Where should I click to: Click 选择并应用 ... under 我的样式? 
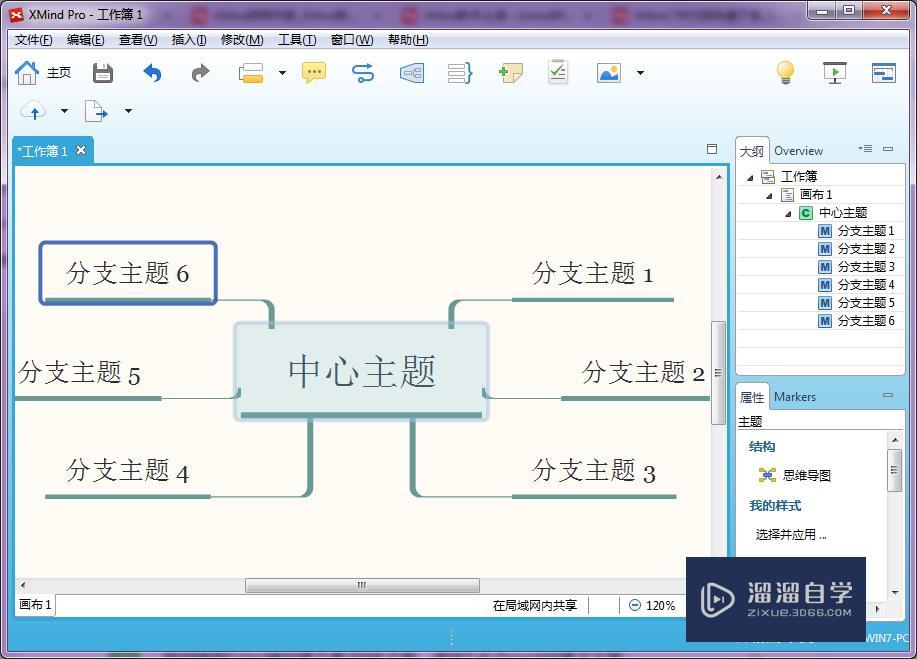(x=791, y=534)
